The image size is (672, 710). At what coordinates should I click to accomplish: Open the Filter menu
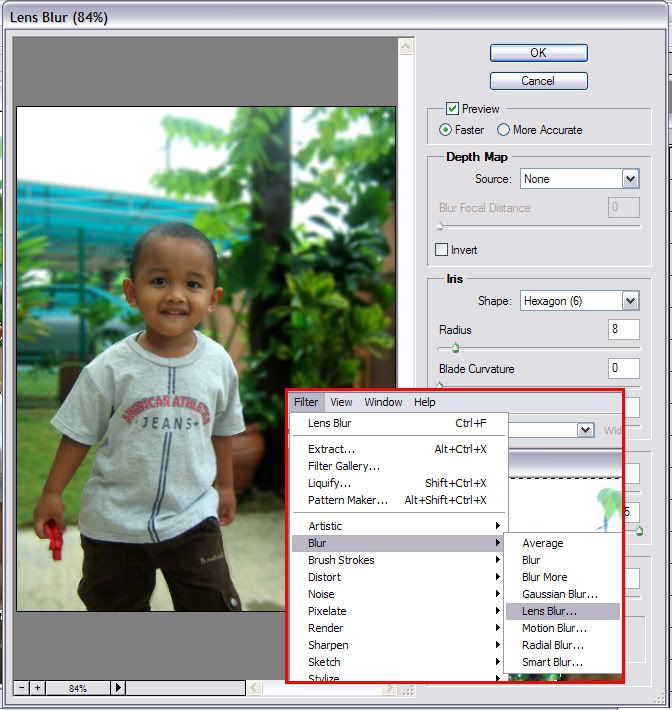(306, 402)
